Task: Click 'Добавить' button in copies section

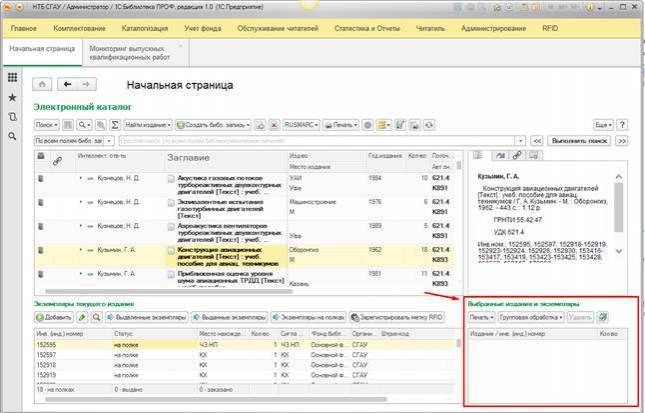Action: (53, 317)
